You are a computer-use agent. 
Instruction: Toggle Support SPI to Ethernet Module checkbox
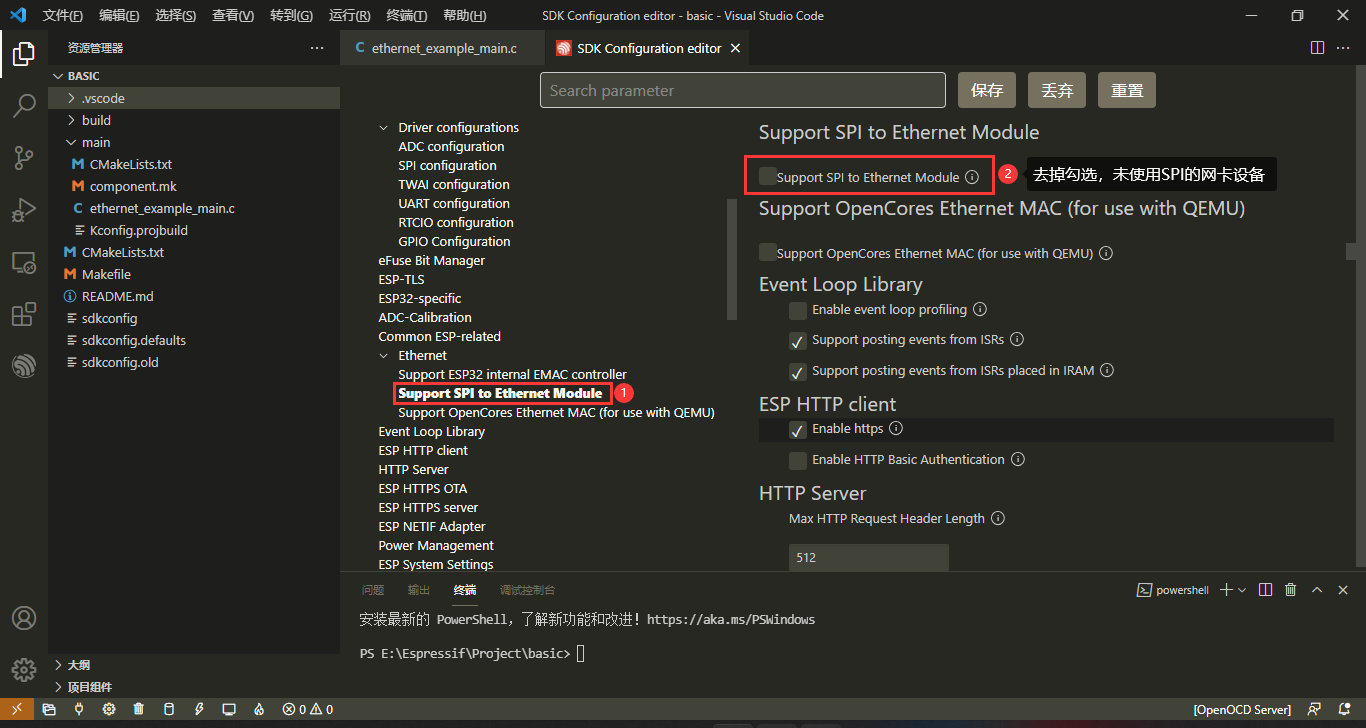[x=768, y=176]
